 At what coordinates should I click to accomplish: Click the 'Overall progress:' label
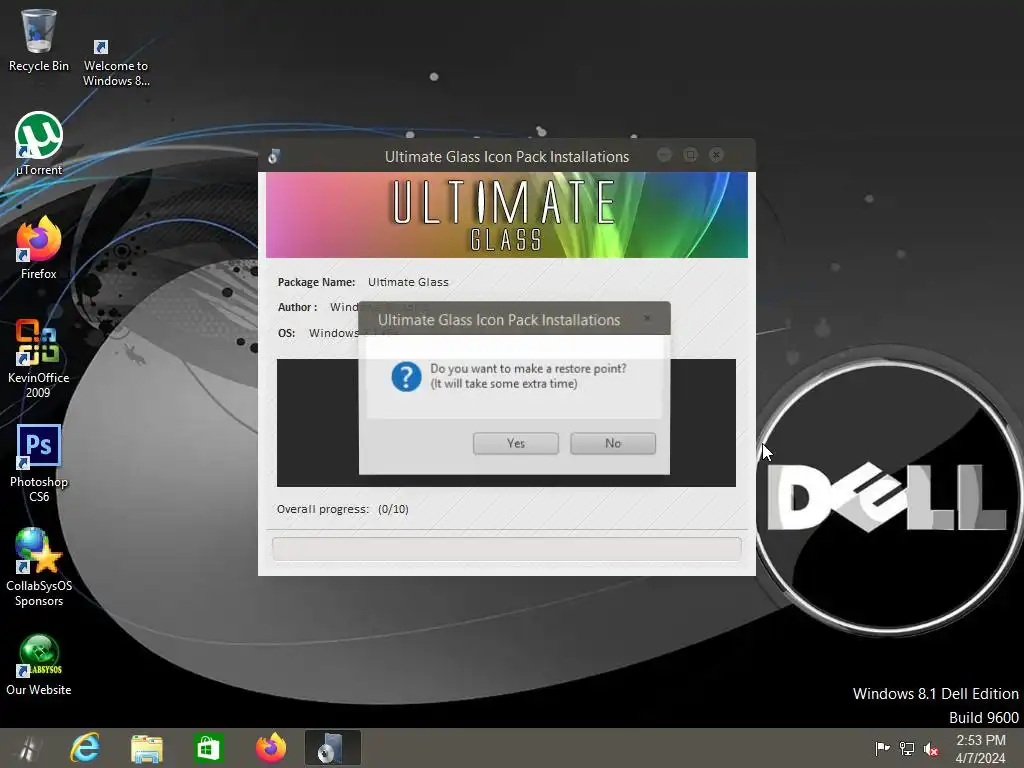pyautogui.click(x=323, y=509)
